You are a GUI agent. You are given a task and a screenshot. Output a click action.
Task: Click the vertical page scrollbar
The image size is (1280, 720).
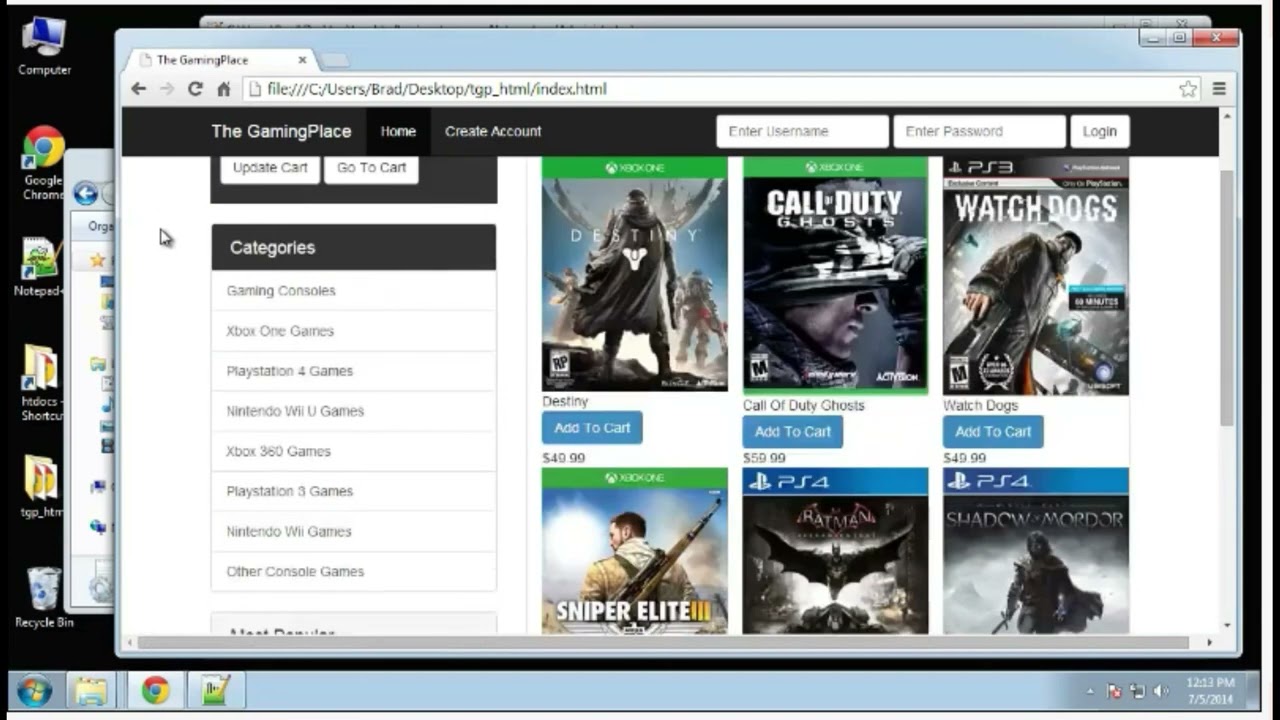[1227, 297]
